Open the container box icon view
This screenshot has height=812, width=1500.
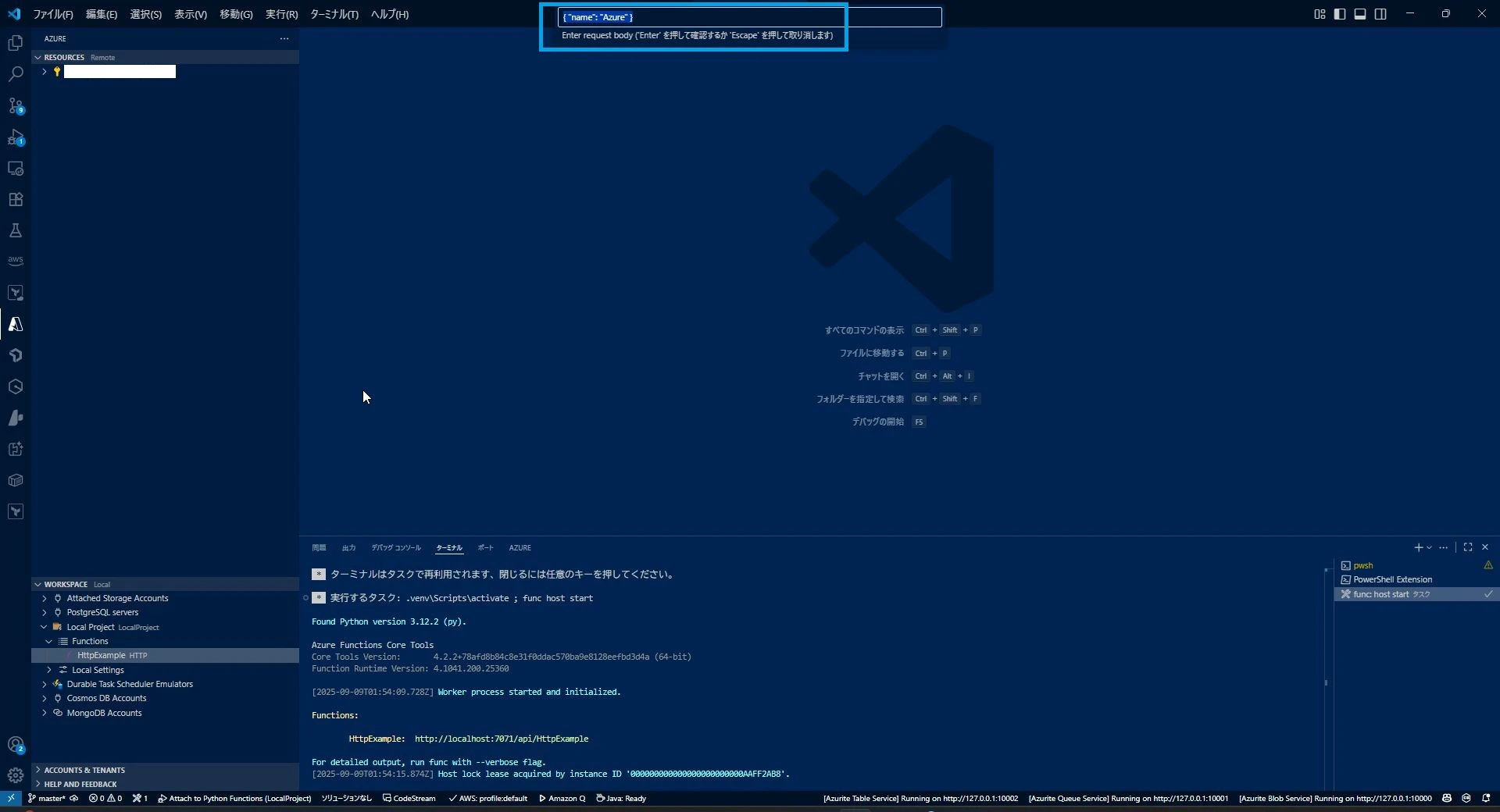click(x=16, y=480)
